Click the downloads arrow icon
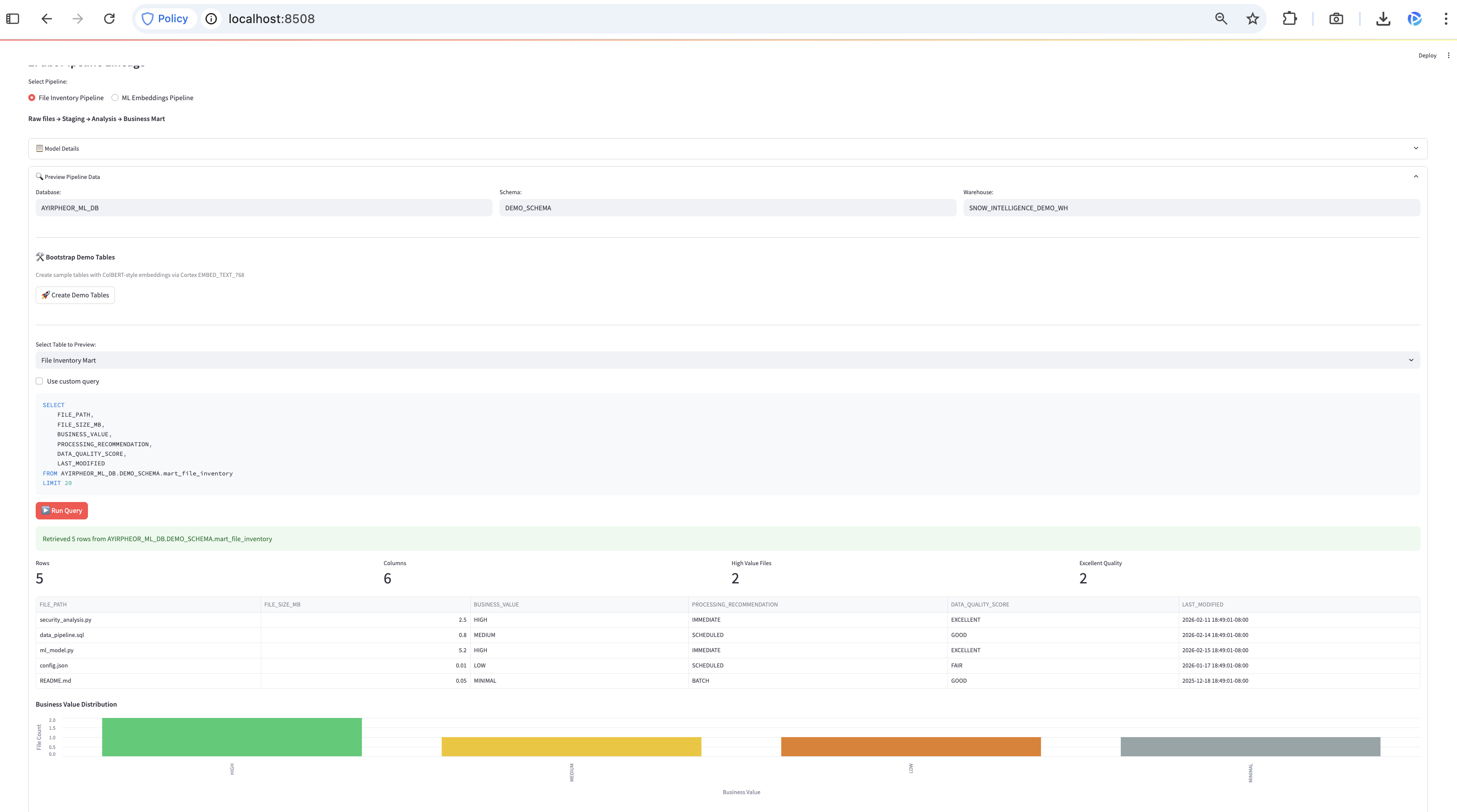The image size is (1457, 812). 1383,19
